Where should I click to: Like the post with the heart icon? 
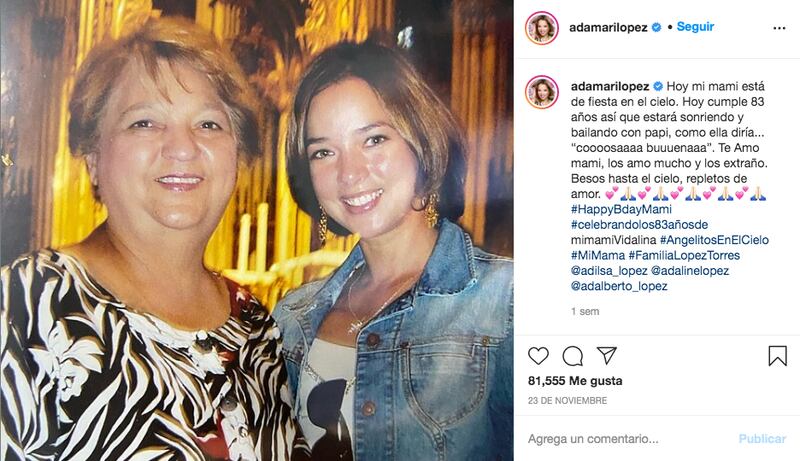click(538, 355)
